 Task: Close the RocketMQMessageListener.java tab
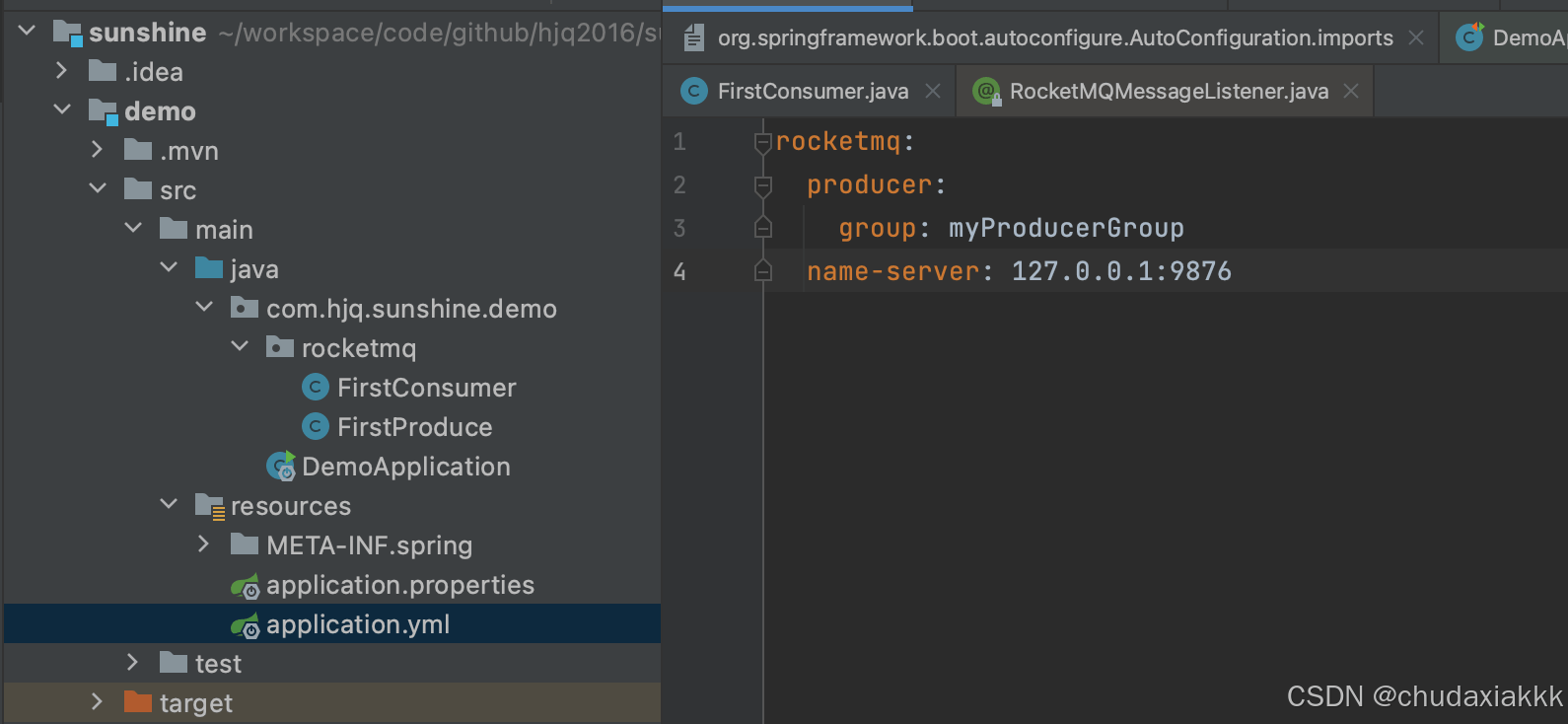[x=1351, y=91]
